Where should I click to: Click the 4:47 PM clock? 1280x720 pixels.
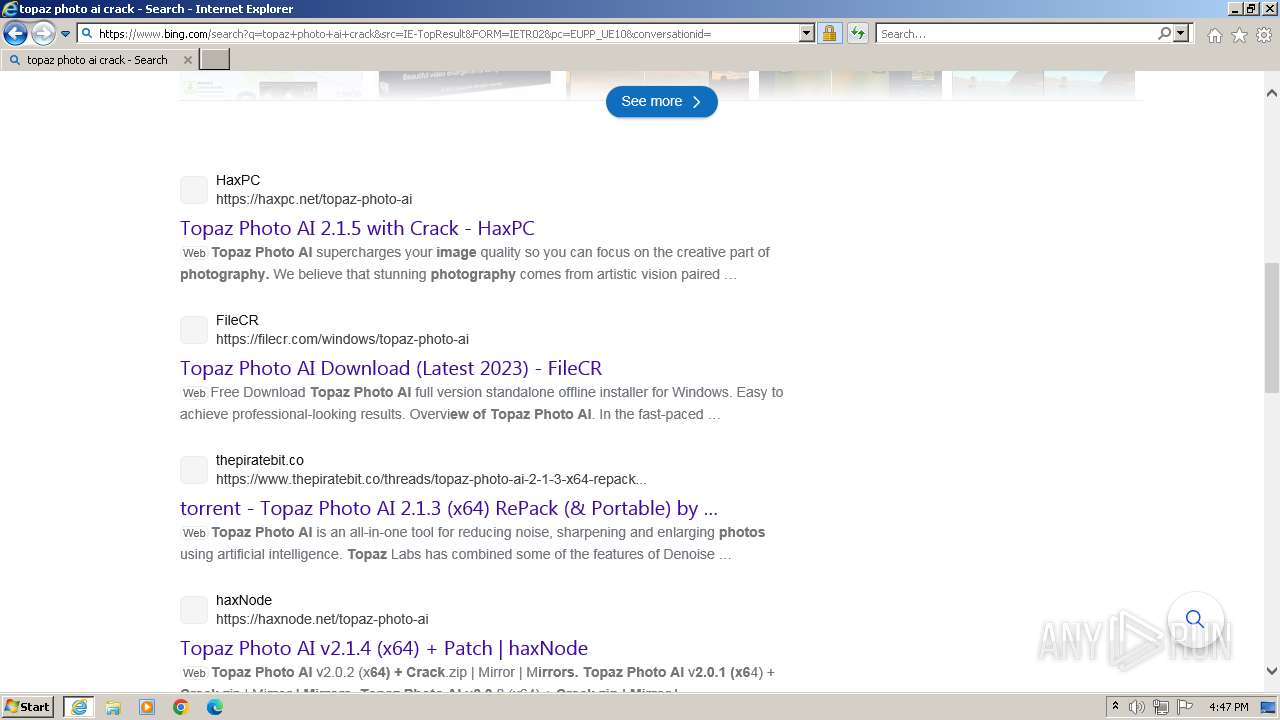pyautogui.click(x=1229, y=707)
